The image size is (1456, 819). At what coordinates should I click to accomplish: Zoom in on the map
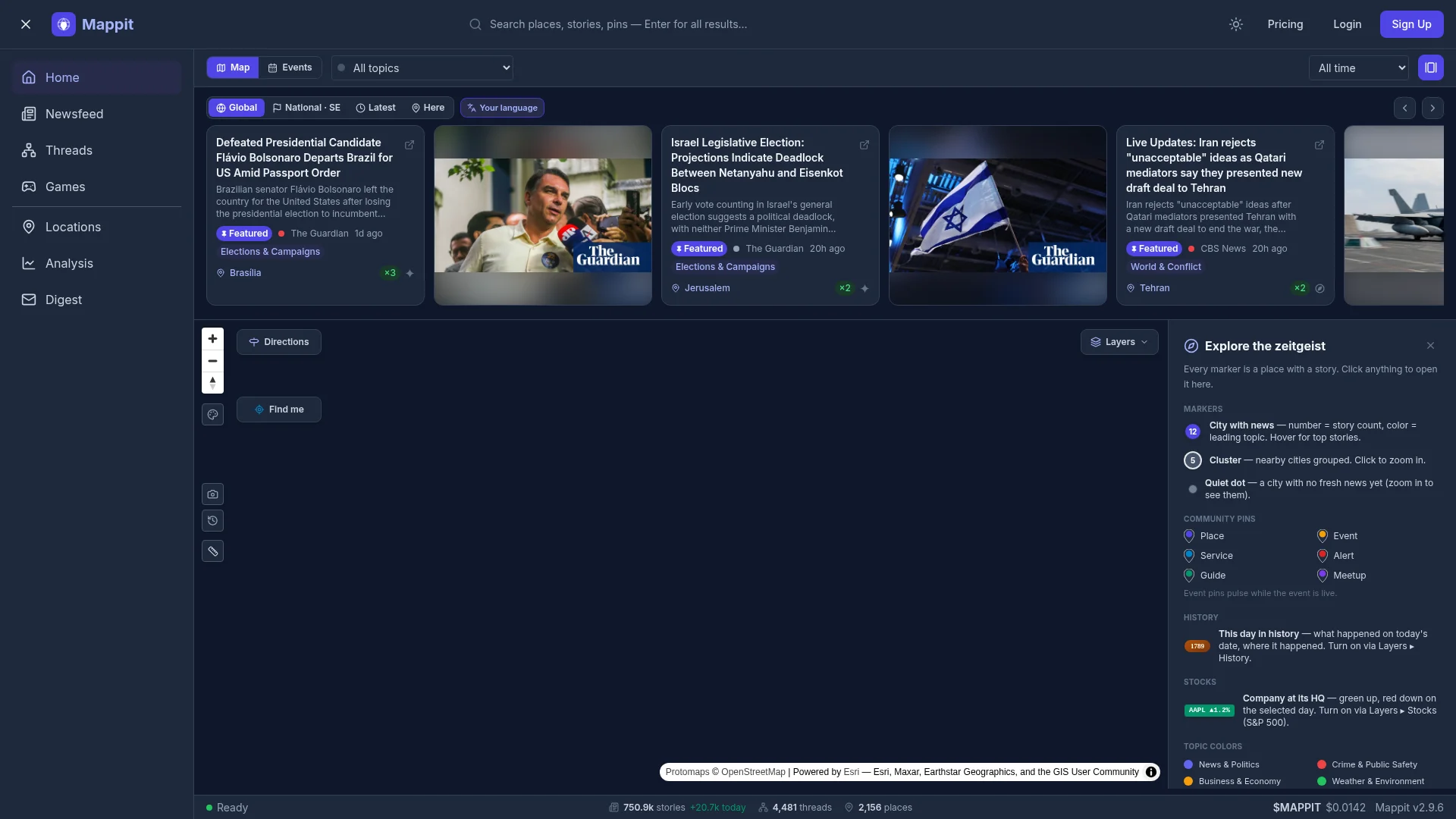coord(212,339)
